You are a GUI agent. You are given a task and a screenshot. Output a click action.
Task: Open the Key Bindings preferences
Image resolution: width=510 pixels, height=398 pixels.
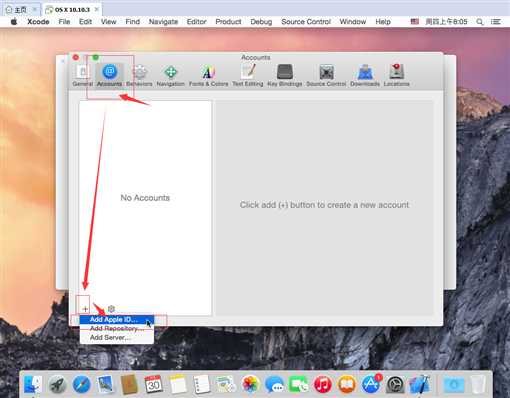285,75
